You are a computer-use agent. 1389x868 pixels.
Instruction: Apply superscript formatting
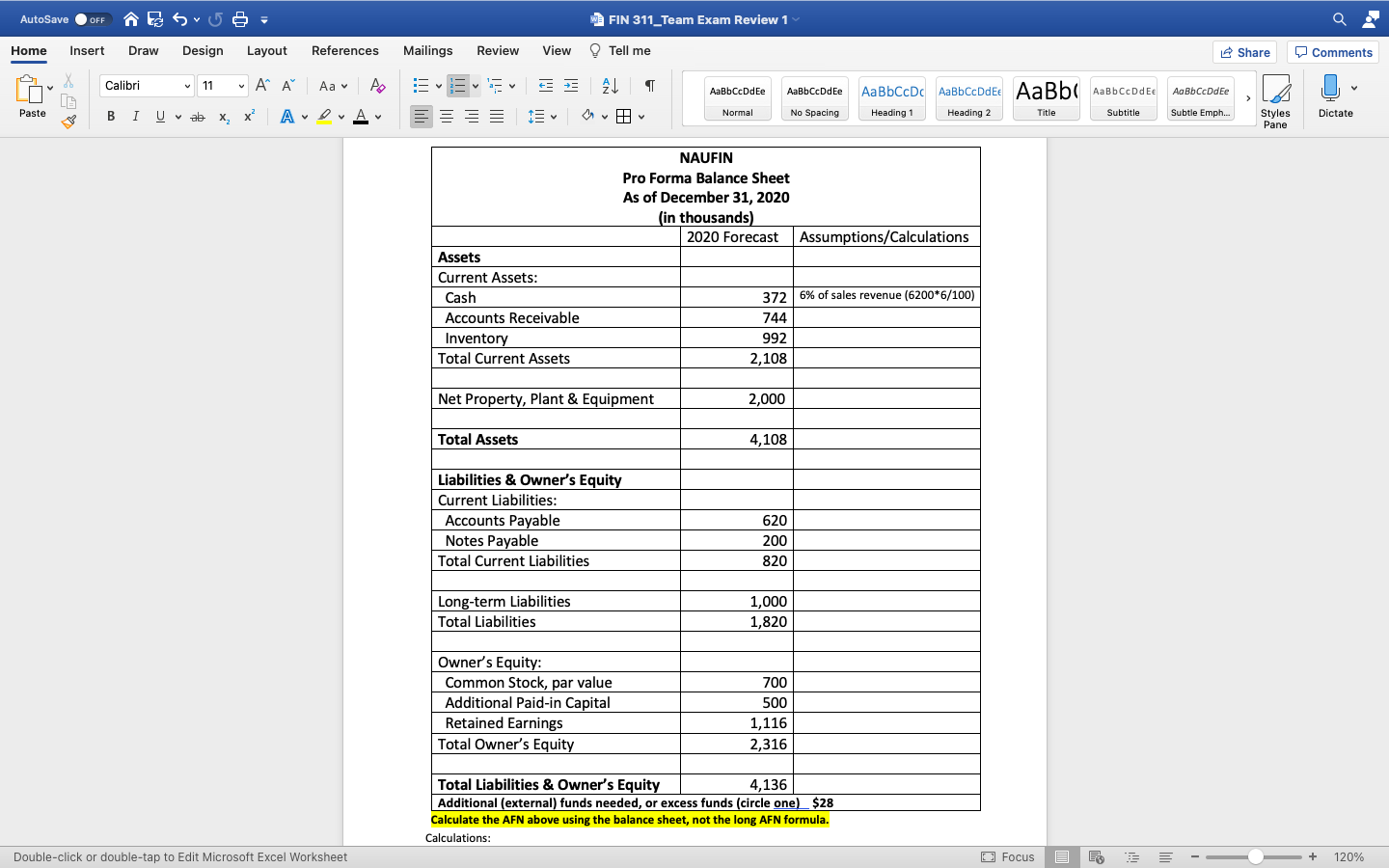pyautogui.click(x=249, y=117)
